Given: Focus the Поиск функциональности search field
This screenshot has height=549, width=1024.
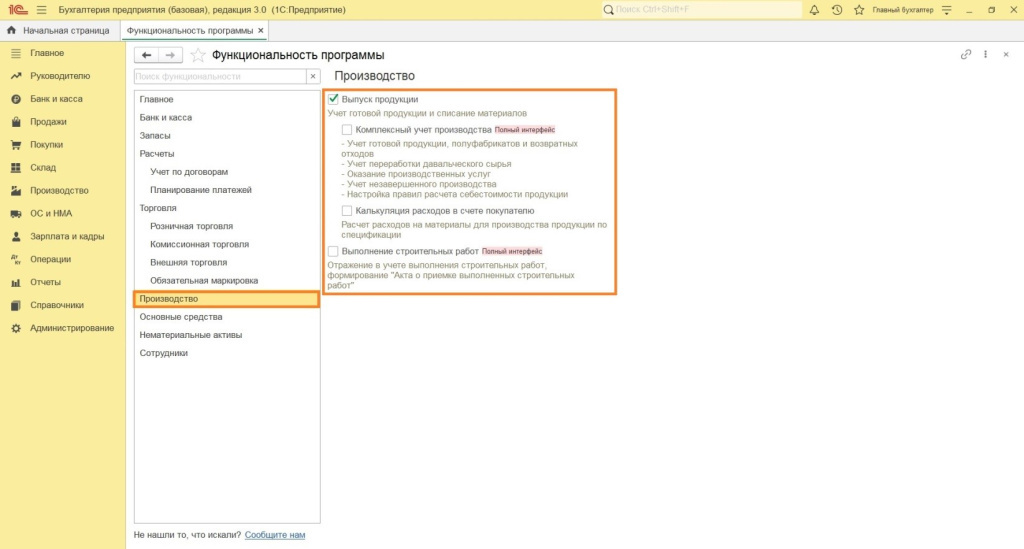Looking at the screenshot, I should 220,76.
